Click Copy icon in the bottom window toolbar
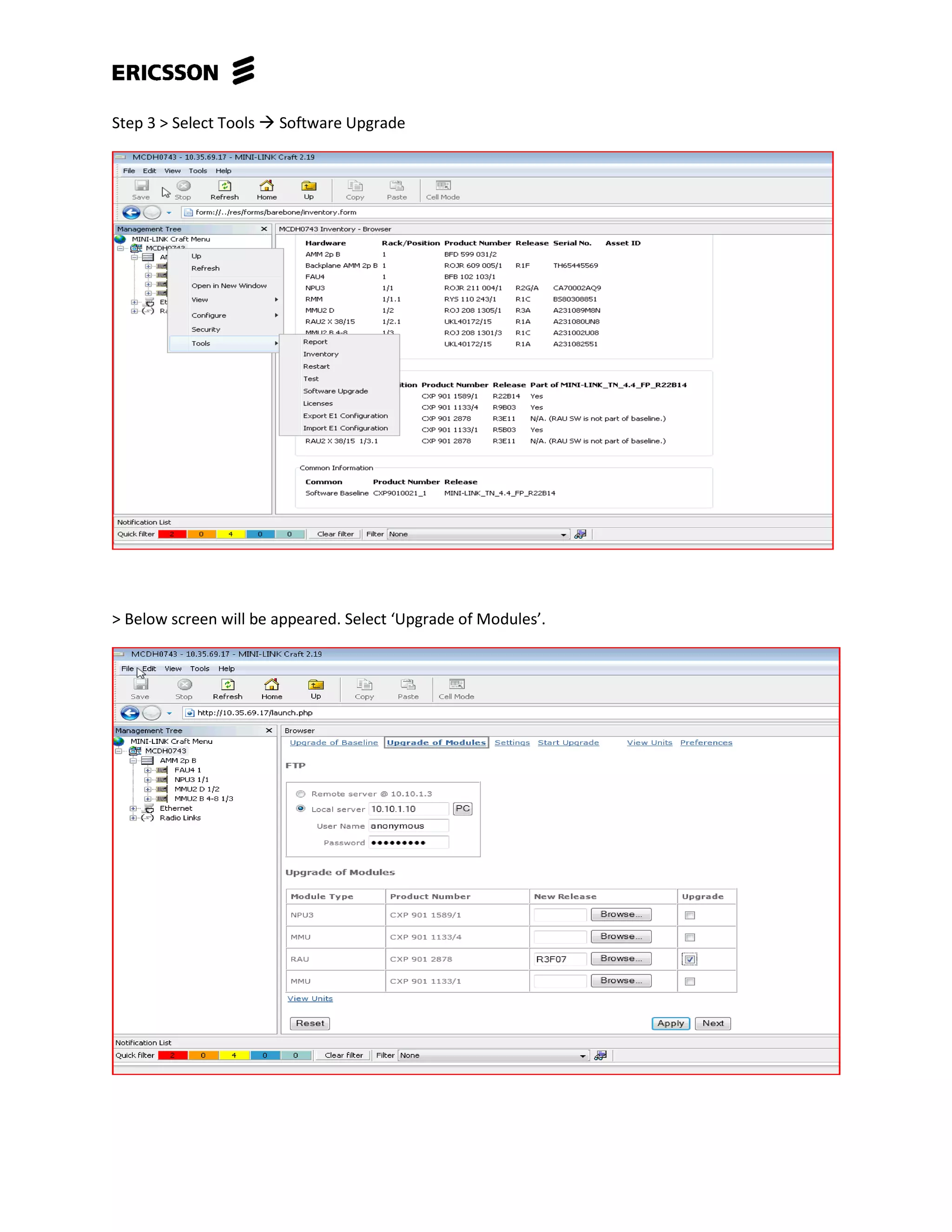This screenshot has height=1232, width=952. (x=364, y=684)
